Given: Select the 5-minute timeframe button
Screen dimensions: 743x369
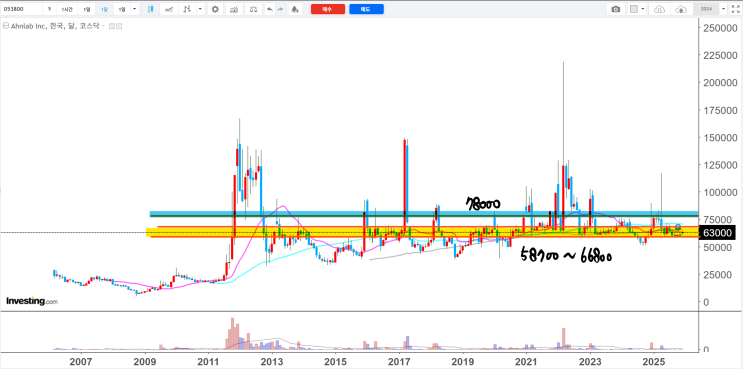Looking at the screenshot, I should pos(49,9).
